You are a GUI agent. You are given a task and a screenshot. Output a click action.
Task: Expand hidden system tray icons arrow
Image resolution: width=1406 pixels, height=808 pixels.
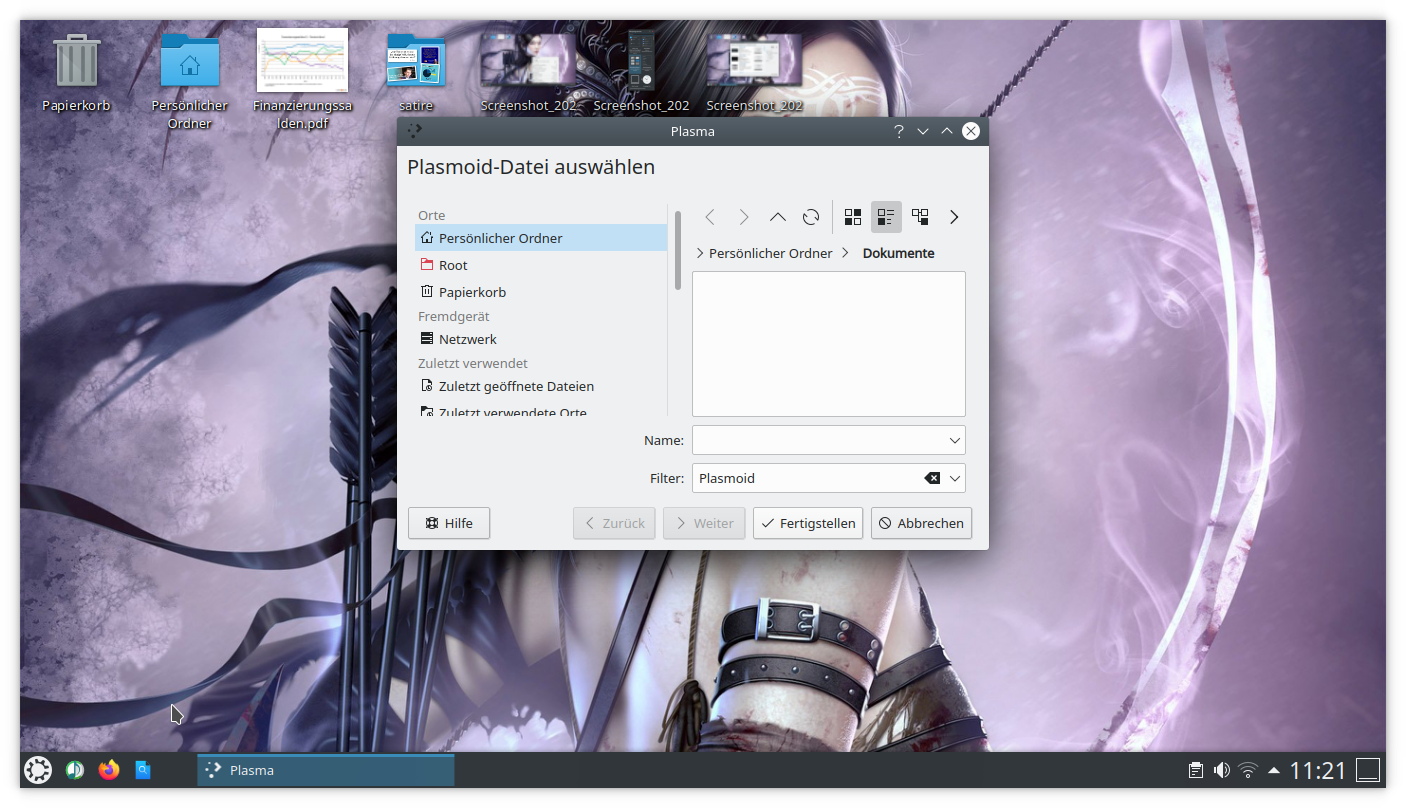1274,770
